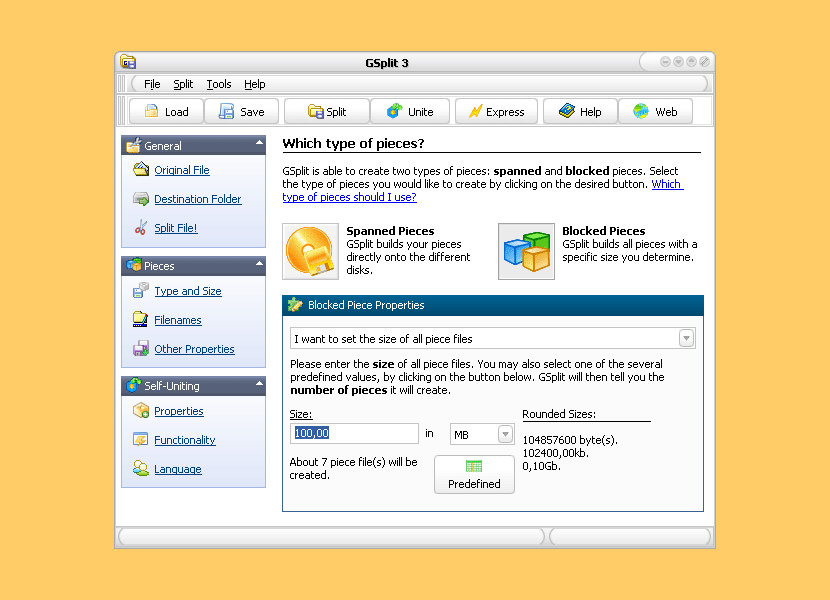The width and height of the screenshot is (830, 600).
Task: Click the Self-Uniting Properties icon
Action: (141, 410)
